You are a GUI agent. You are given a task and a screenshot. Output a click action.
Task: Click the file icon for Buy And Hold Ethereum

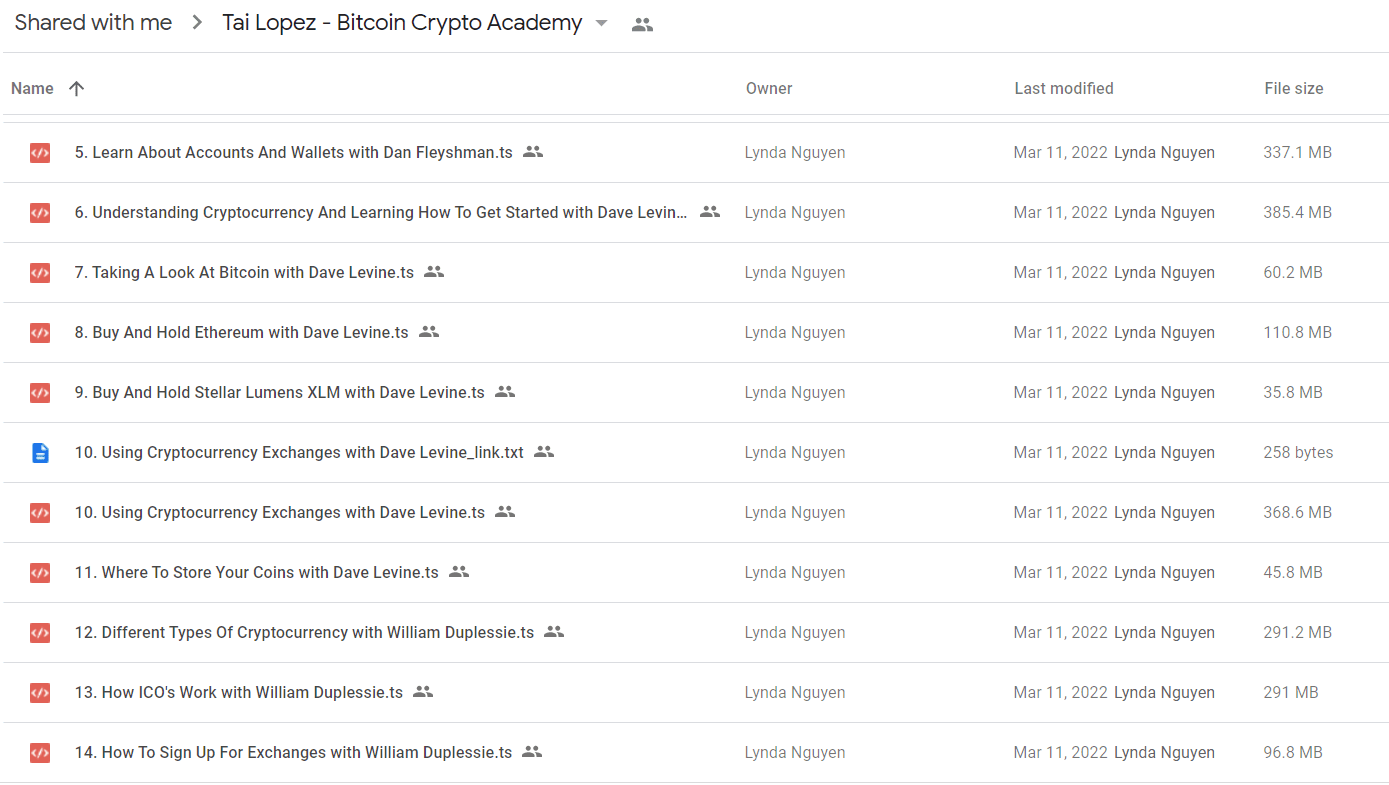(x=40, y=333)
